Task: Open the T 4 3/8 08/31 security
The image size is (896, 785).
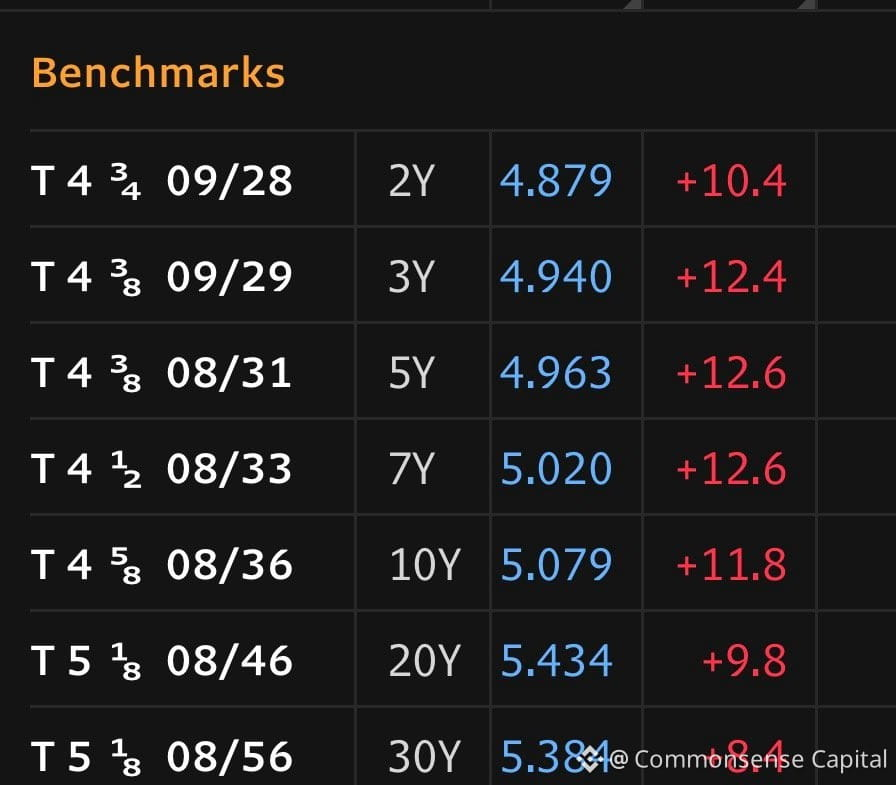Action: pyautogui.click(x=162, y=373)
